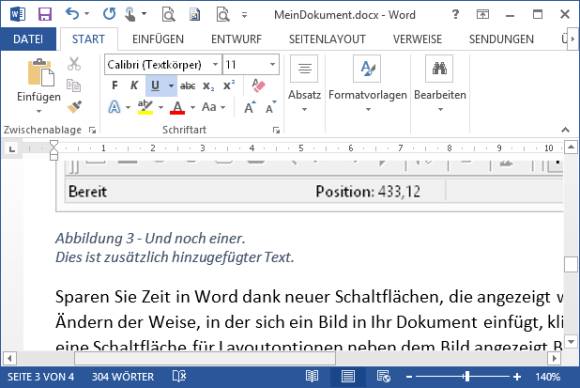
Task: Toggle superscript formatting
Action: [229, 85]
